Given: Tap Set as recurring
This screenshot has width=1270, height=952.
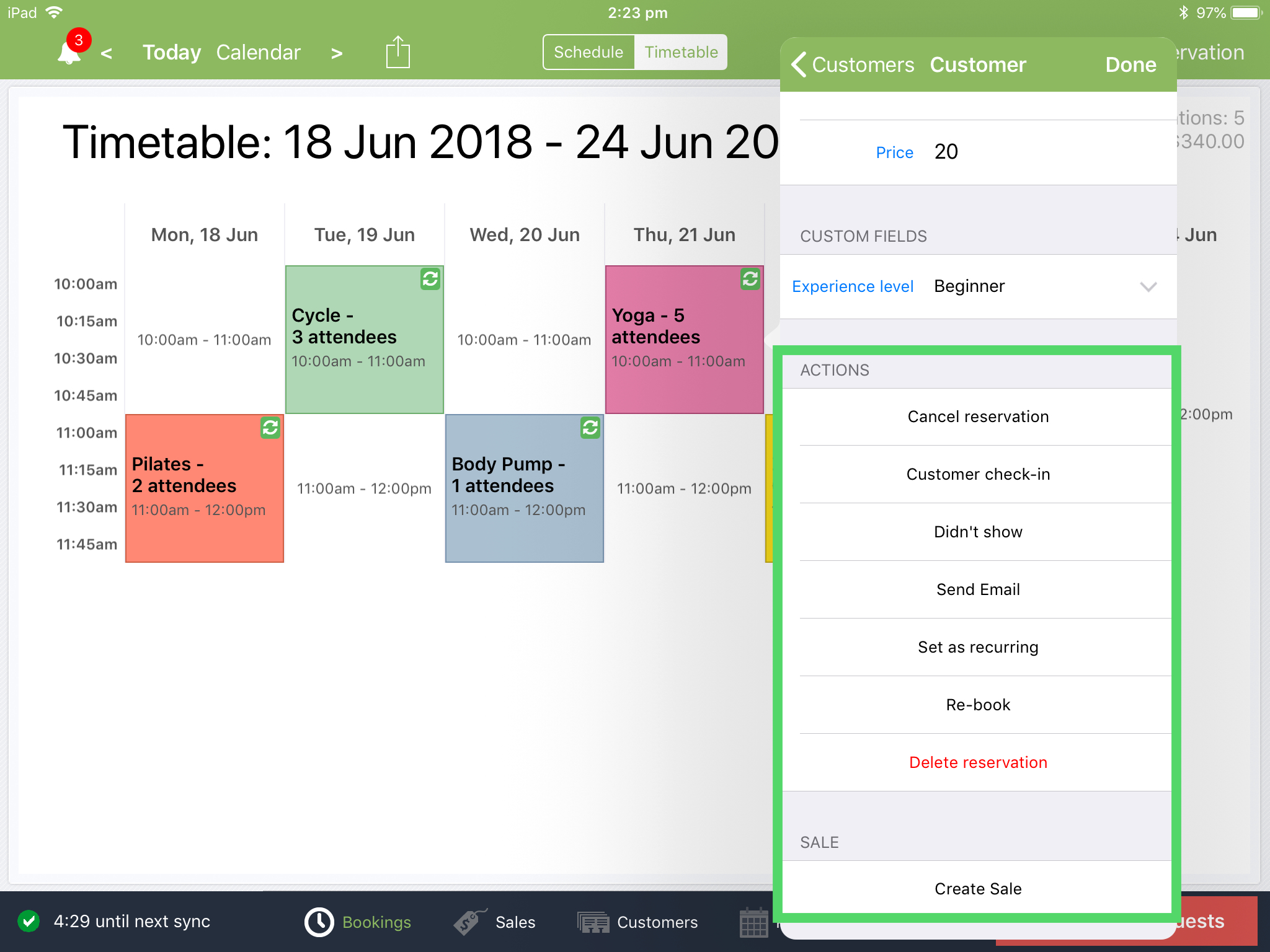Looking at the screenshot, I should click(979, 647).
